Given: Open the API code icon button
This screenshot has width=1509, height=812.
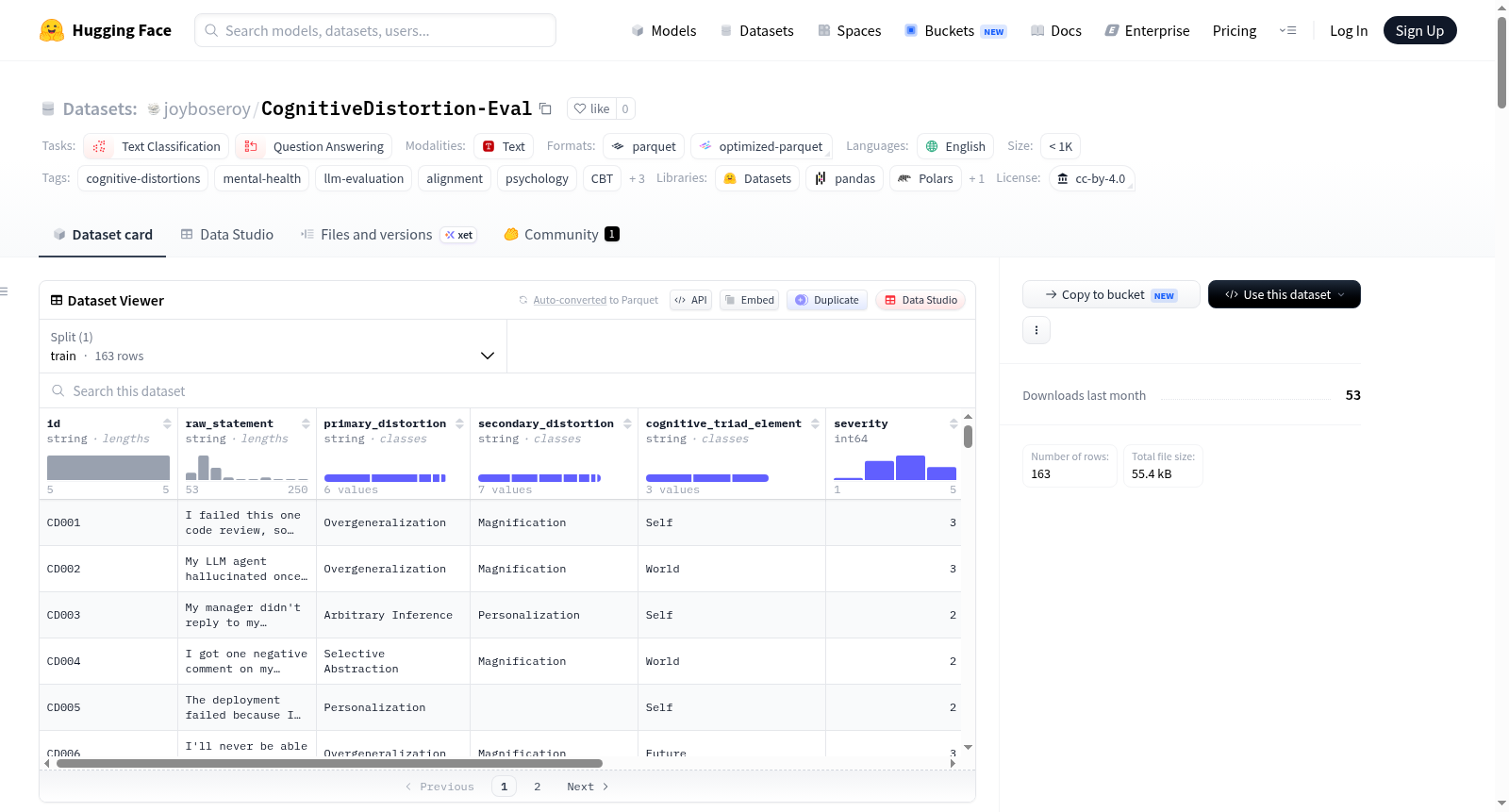Looking at the screenshot, I should pos(690,300).
